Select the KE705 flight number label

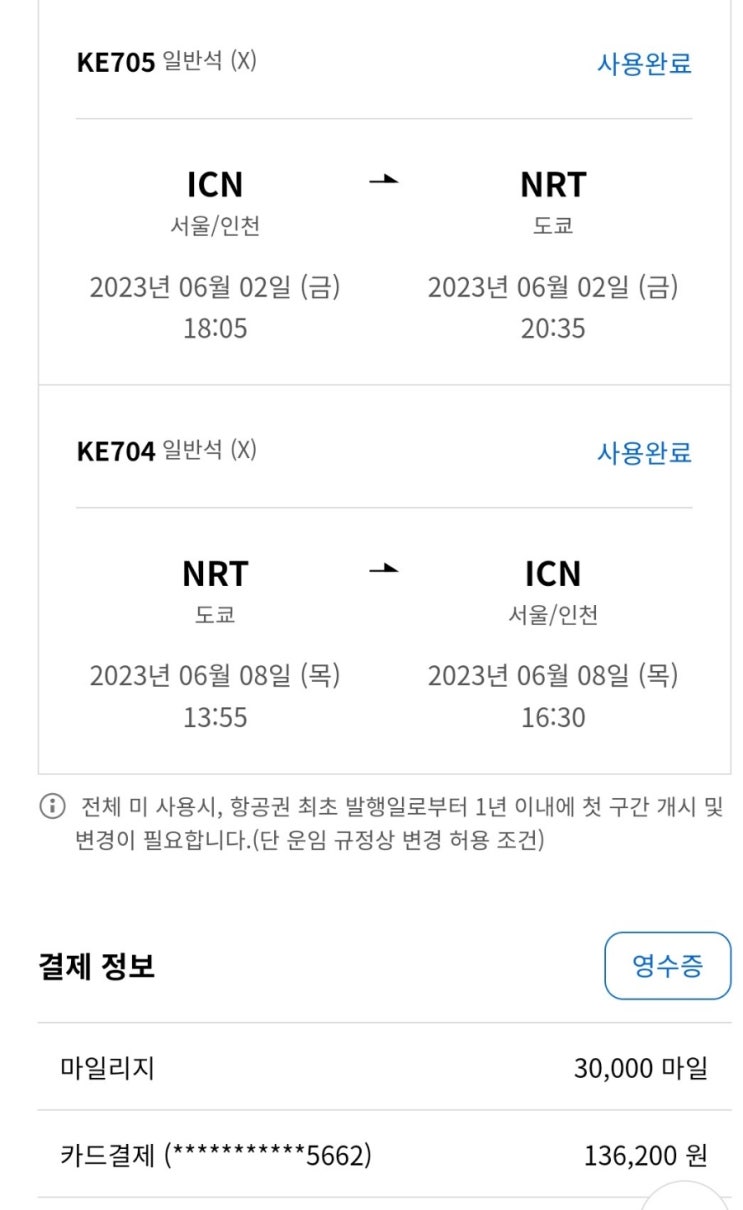(x=115, y=63)
